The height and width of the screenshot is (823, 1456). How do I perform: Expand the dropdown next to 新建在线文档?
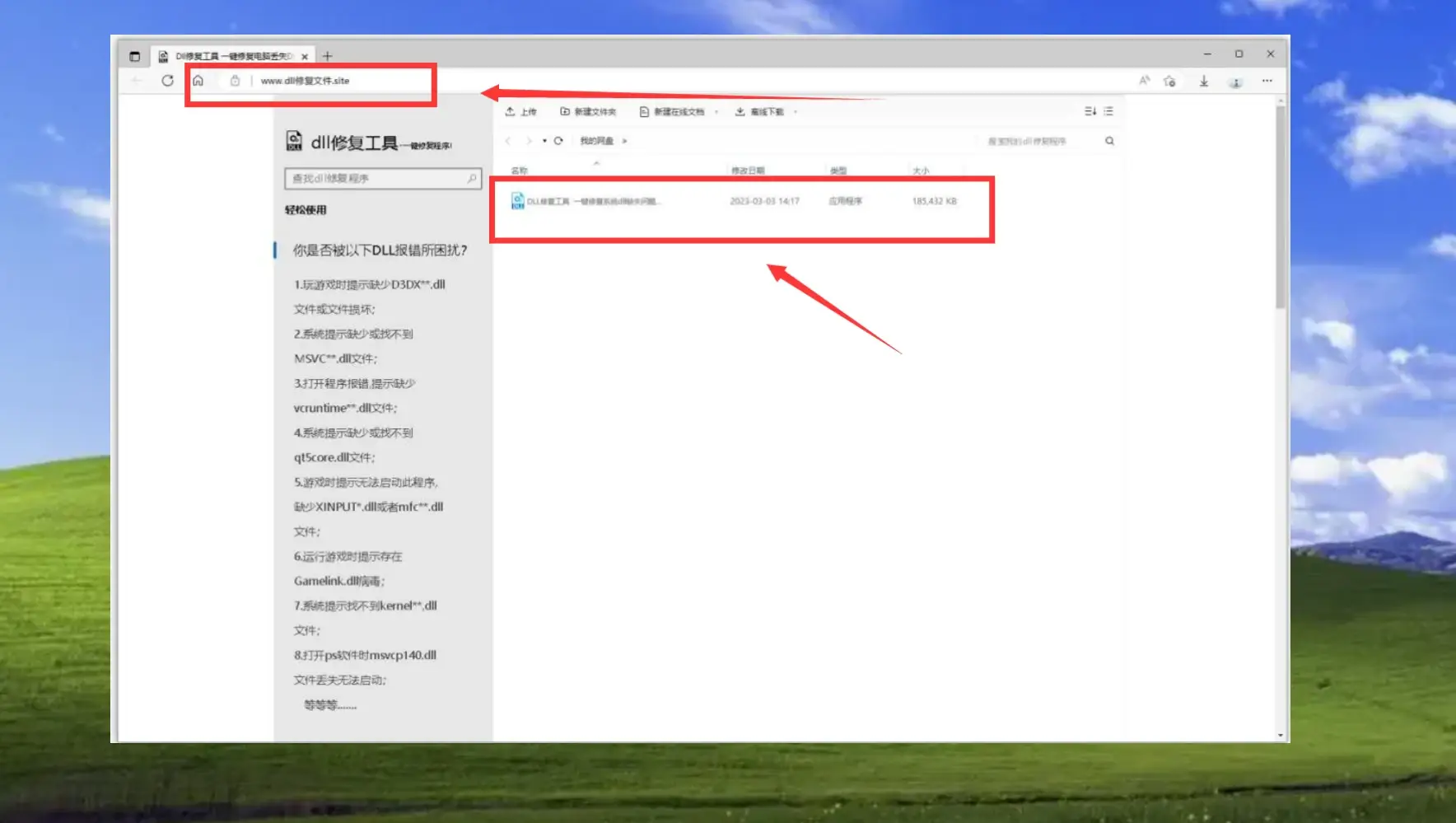716,111
